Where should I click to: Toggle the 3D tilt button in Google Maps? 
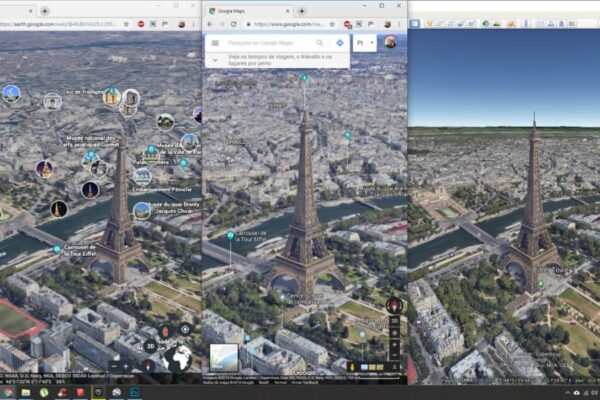394,323
